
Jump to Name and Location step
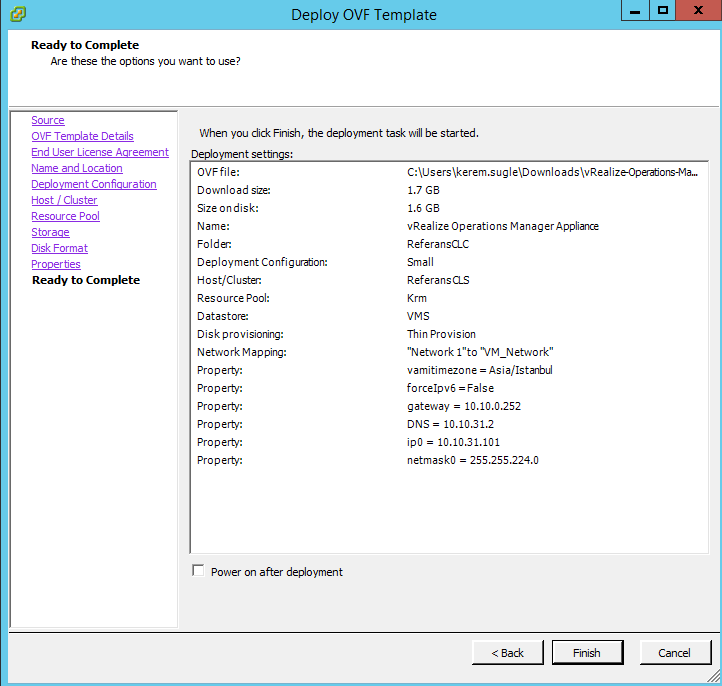click(77, 168)
